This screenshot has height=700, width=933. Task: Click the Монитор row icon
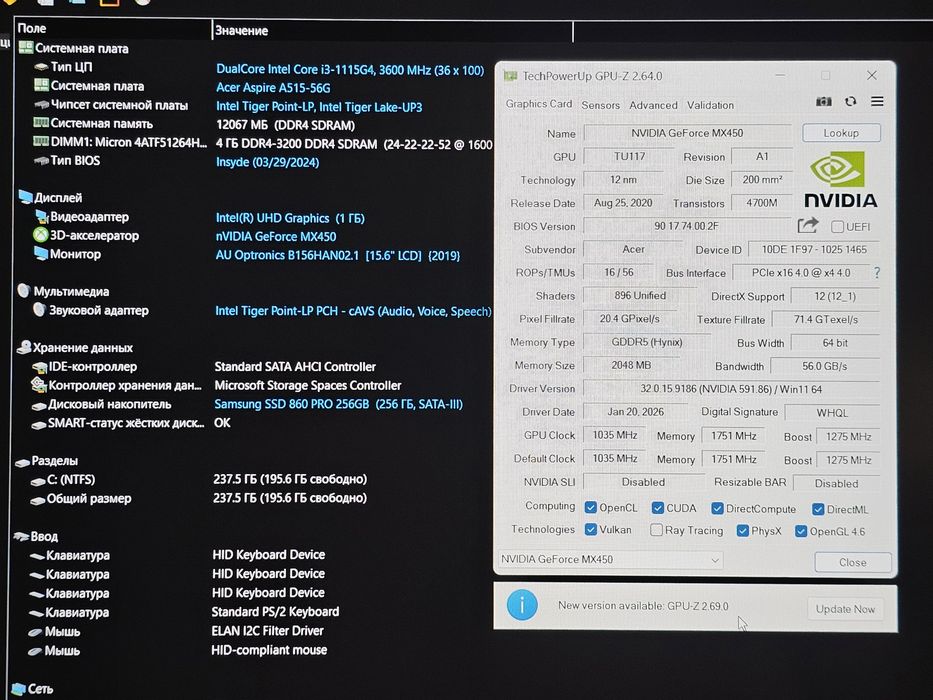point(40,254)
